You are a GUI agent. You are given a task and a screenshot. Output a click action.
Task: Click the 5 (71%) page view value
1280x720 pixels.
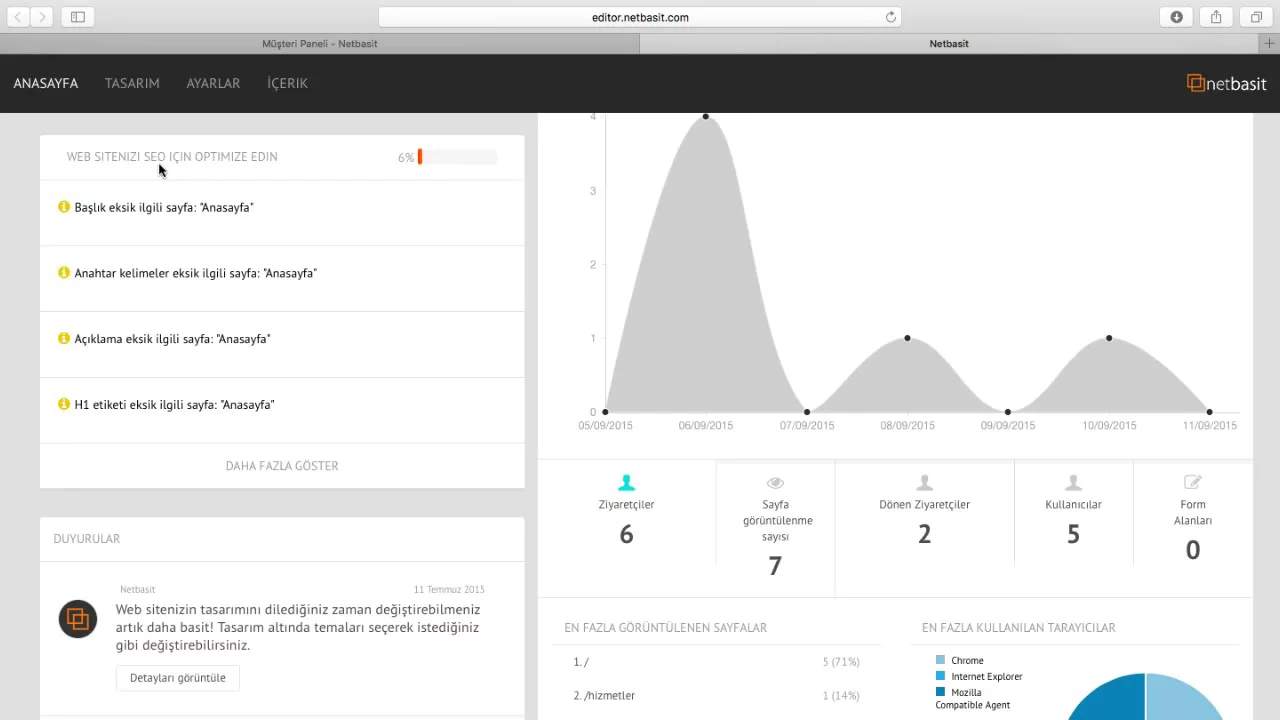(841, 662)
